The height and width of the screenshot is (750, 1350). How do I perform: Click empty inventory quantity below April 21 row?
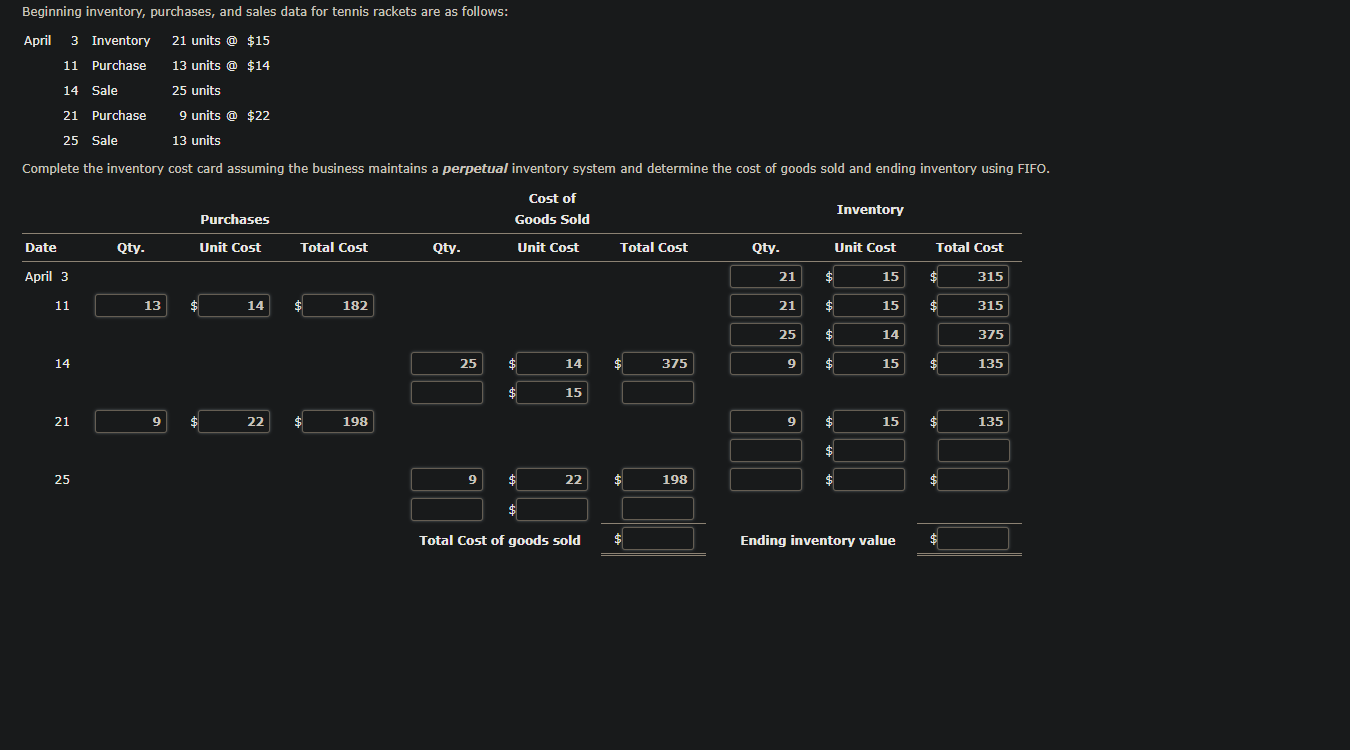pyautogui.click(x=766, y=451)
